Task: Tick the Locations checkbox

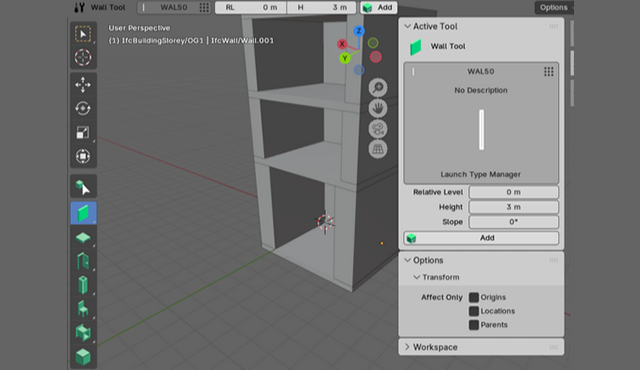Action: [x=474, y=311]
